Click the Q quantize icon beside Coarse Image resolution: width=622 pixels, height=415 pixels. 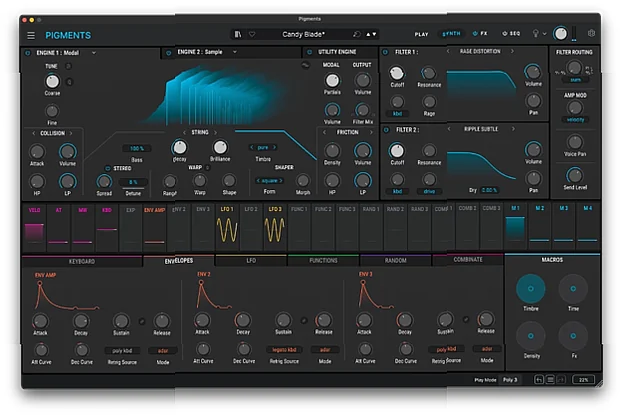coord(69,82)
